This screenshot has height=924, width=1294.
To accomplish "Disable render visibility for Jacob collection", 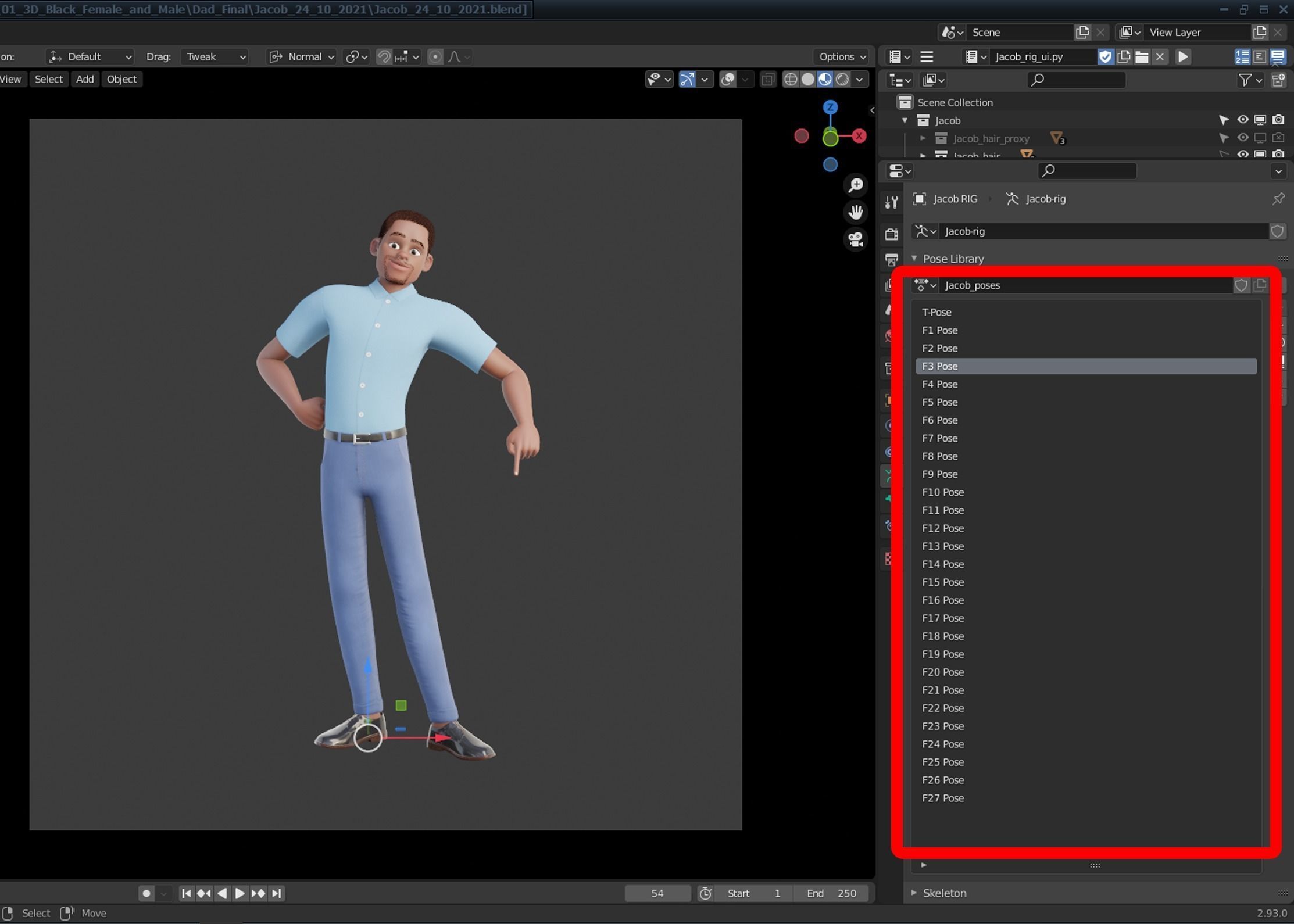I will (x=1279, y=119).
